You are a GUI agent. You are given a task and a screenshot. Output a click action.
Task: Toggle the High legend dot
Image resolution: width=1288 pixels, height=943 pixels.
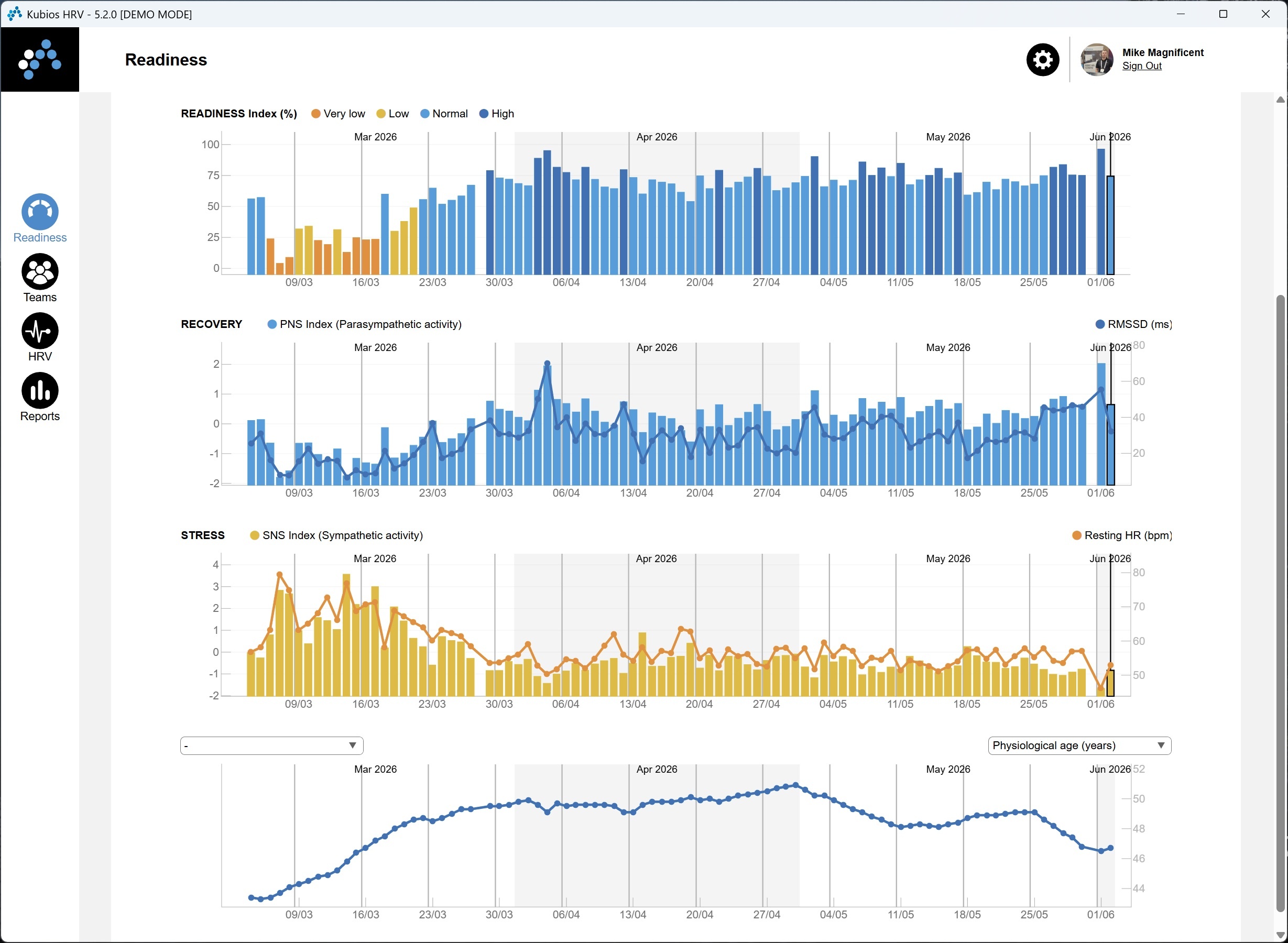pyautogui.click(x=484, y=114)
